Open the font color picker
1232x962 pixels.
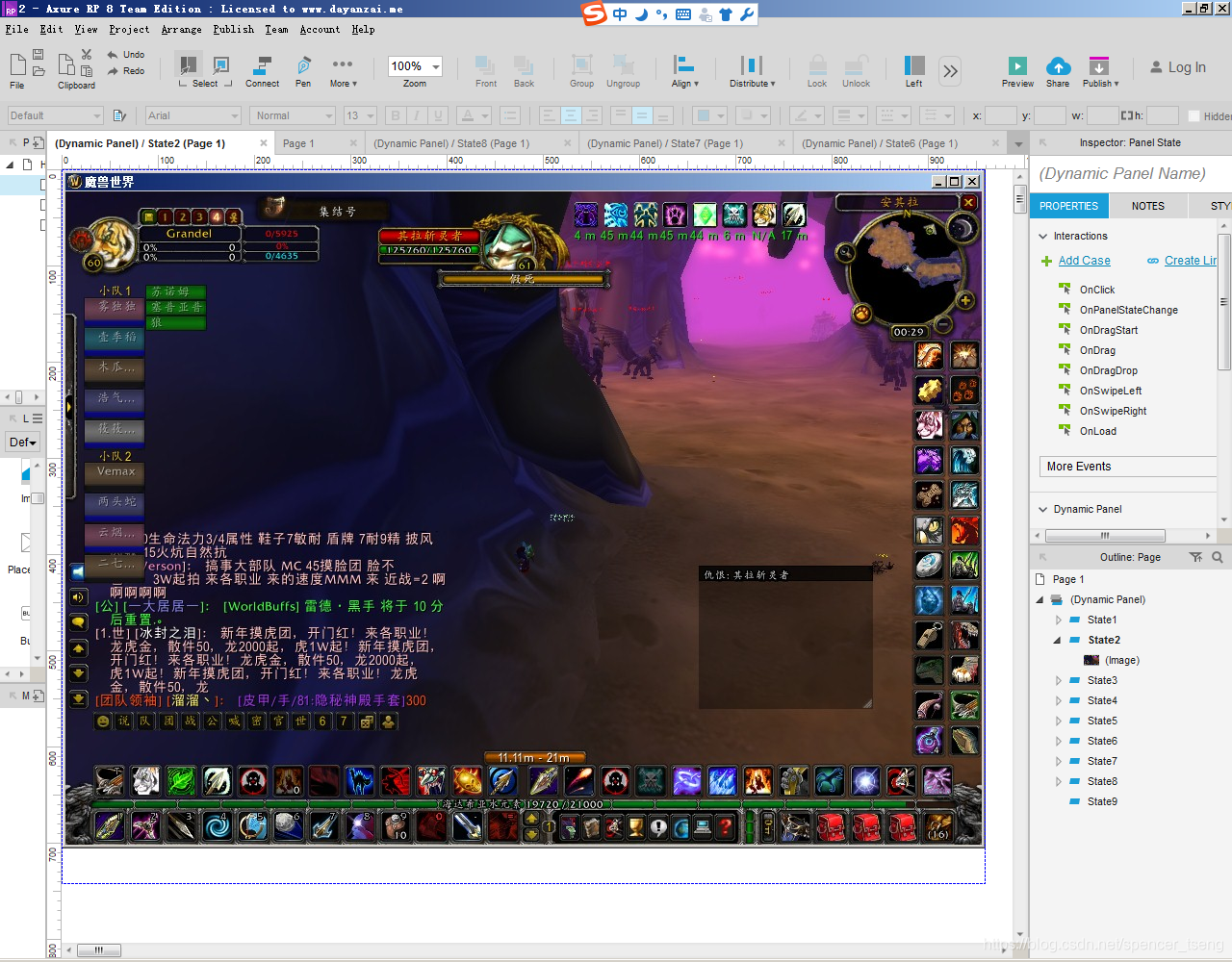[474, 115]
